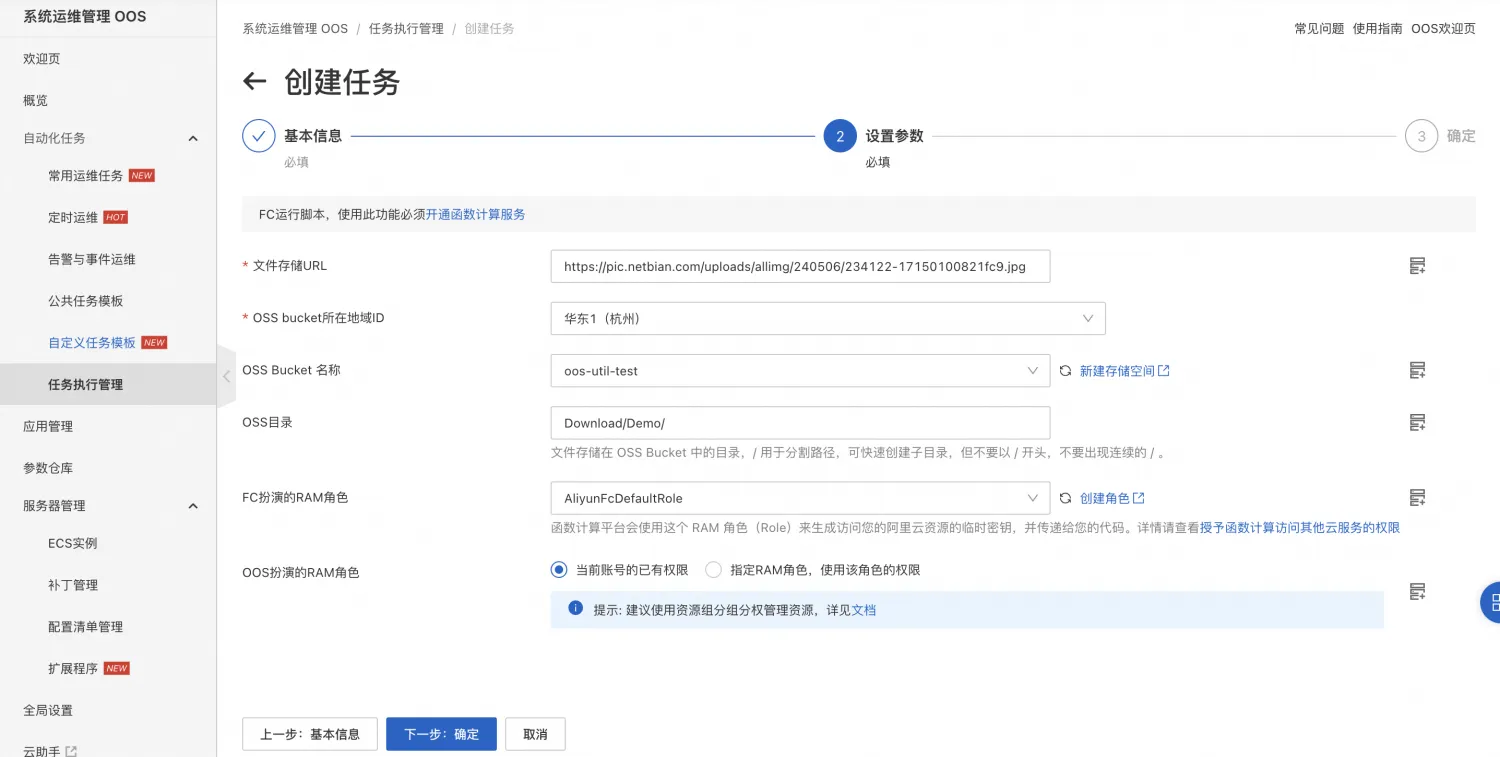Open 配置清单管理 in the sidebar
Viewport: 1500px width, 757px height.
86,627
